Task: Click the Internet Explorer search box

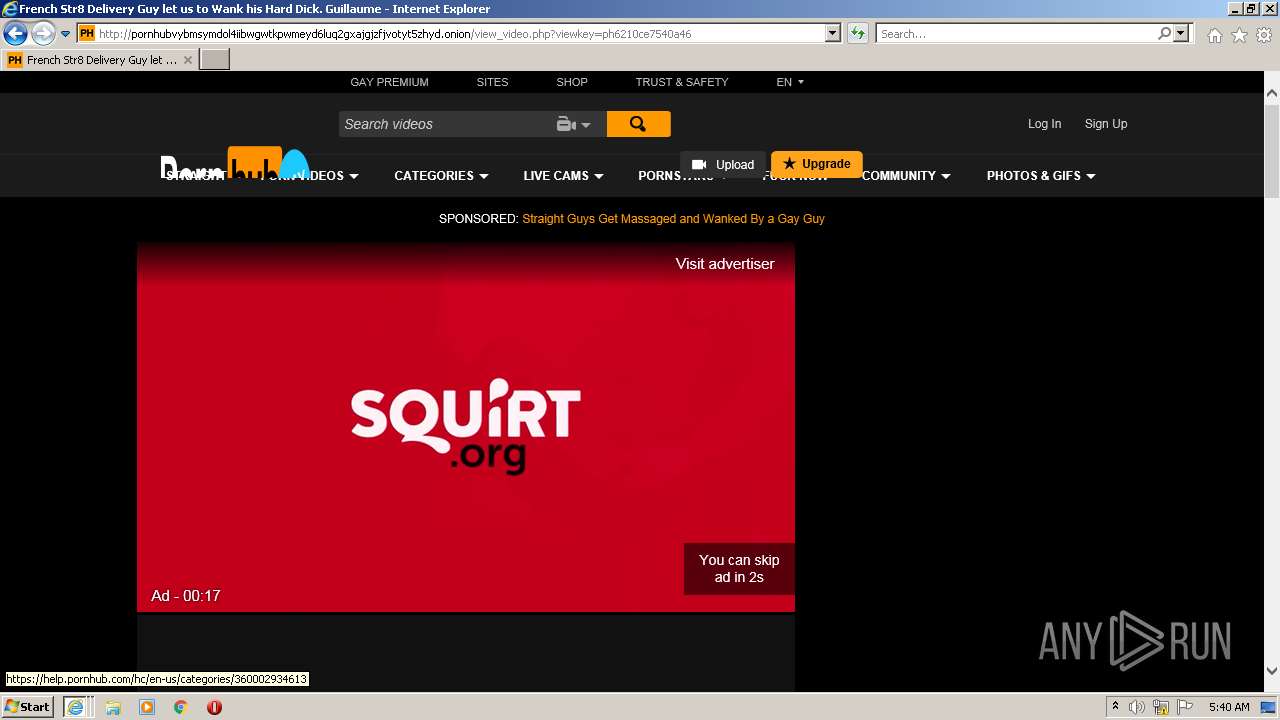Action: point(1015,34)
